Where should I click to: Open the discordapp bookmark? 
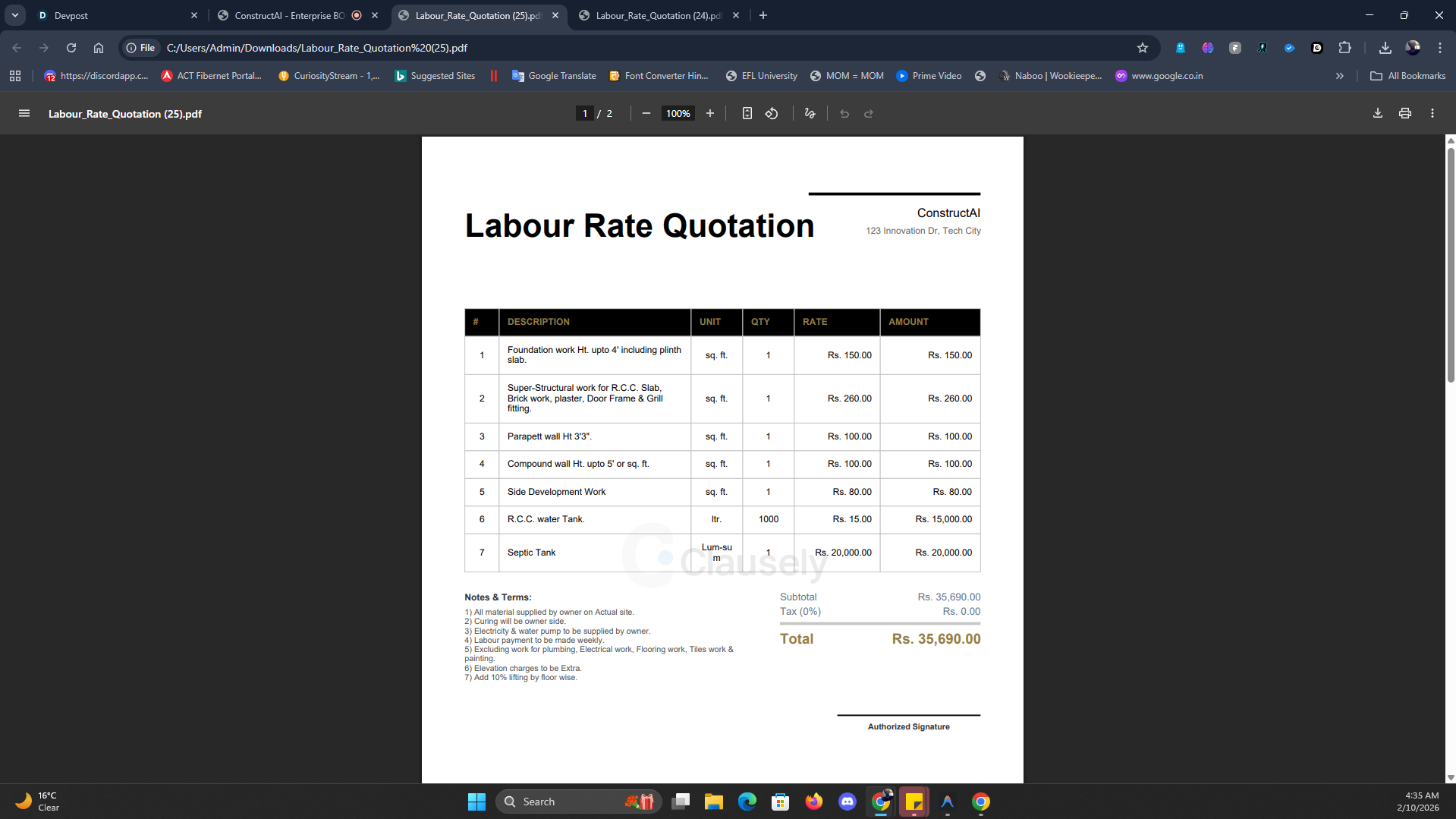[96, 76]
